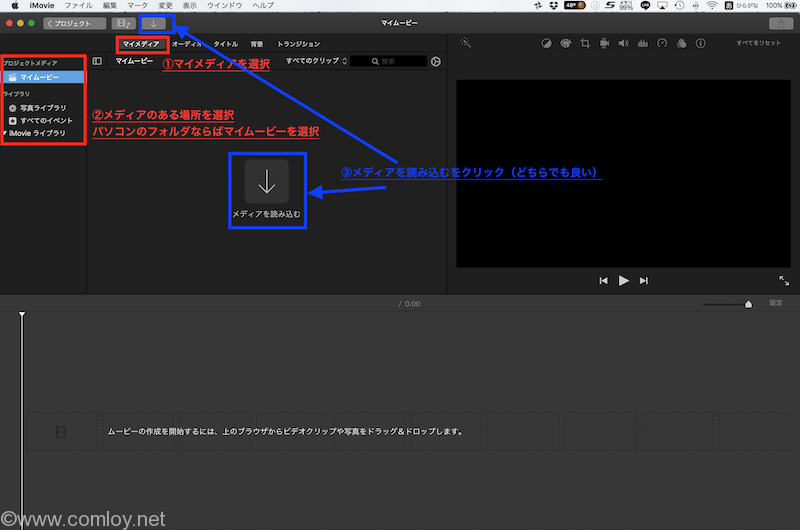The image size is (800, 530).
Task: Open the All Clips (すべてのクリップ) dropdown
Action: coord(316,61)
